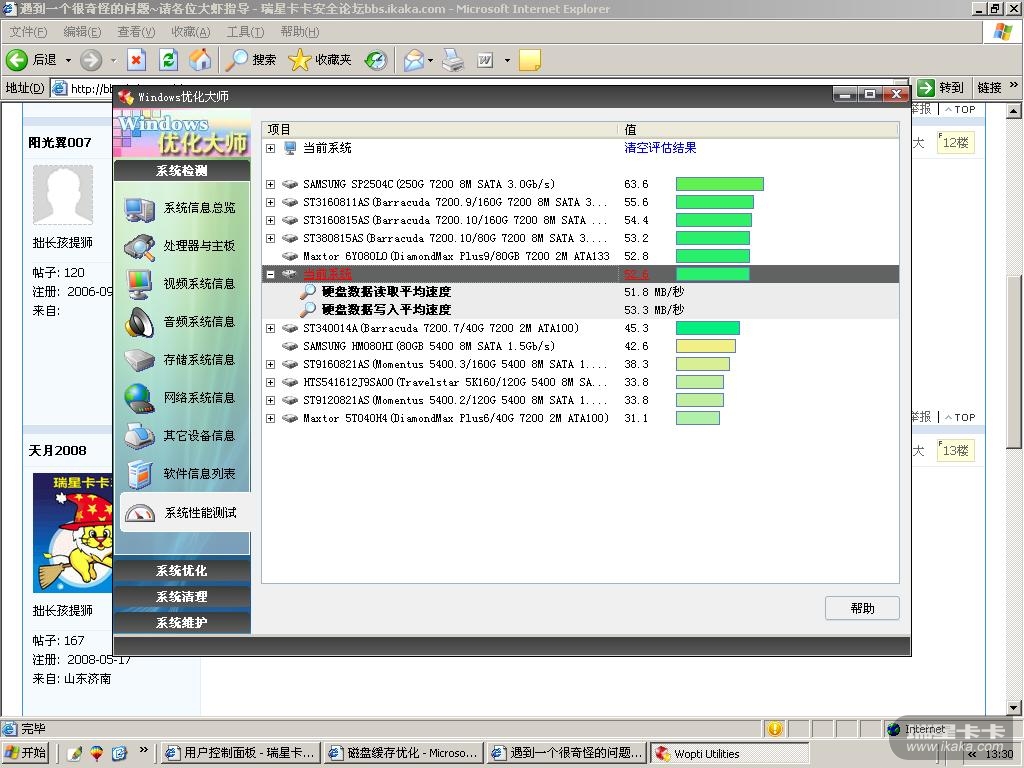This screenshot has width=1024, height=768.
Task: Click Maxtor 5T040H4 score bar
Action: tap(697, 418)
